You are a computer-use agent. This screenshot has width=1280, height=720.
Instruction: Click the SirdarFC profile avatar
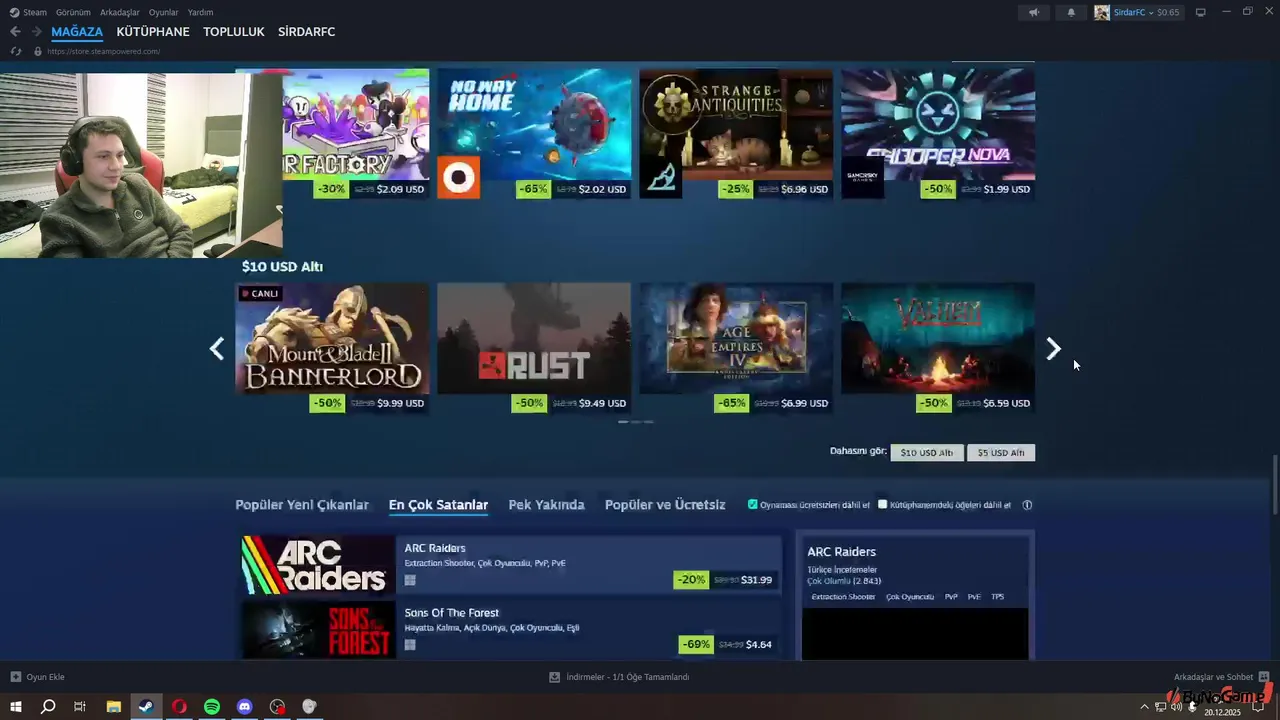coord(1102,12)
